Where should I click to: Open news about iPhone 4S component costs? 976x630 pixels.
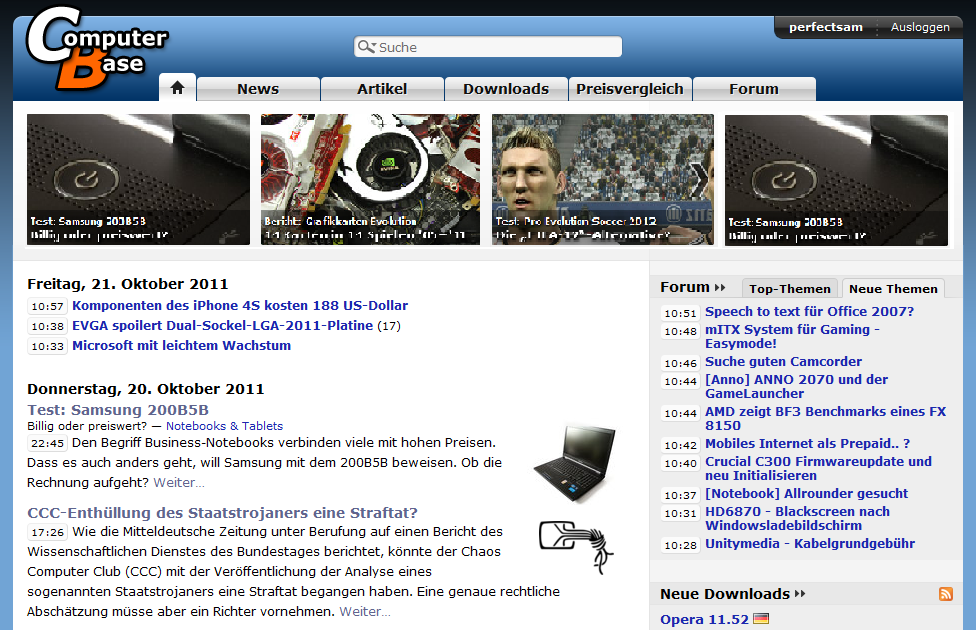click(x=240, y=306)
